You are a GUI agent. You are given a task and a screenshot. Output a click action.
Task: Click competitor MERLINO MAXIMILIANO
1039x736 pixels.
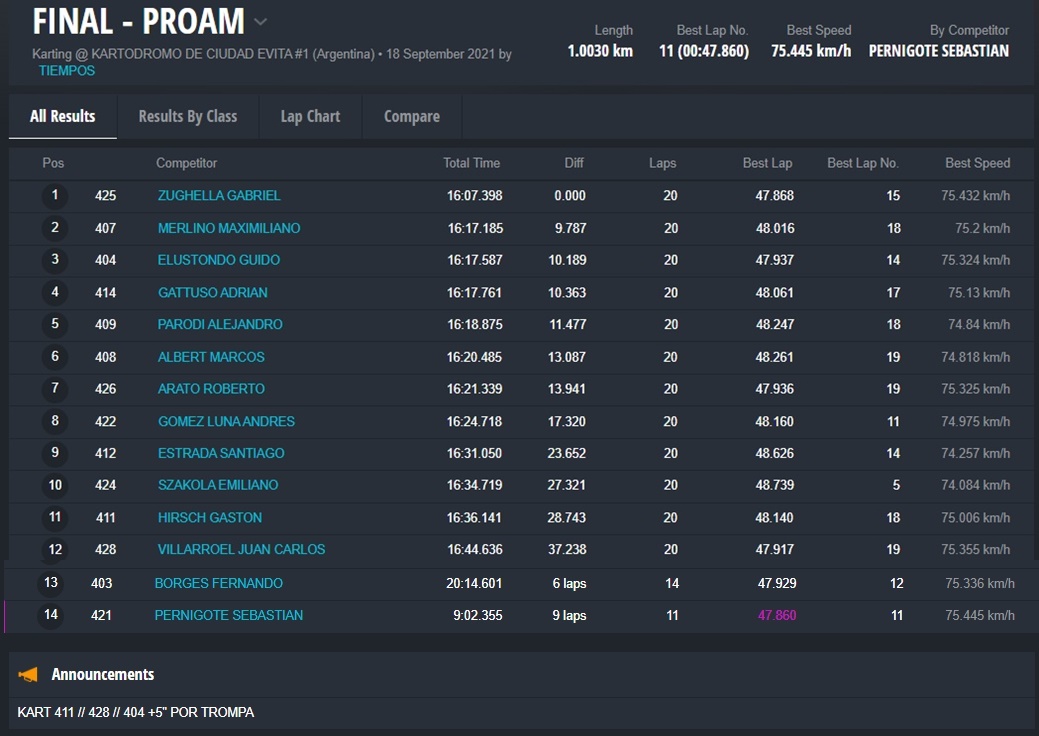click(x=229, y=228)
